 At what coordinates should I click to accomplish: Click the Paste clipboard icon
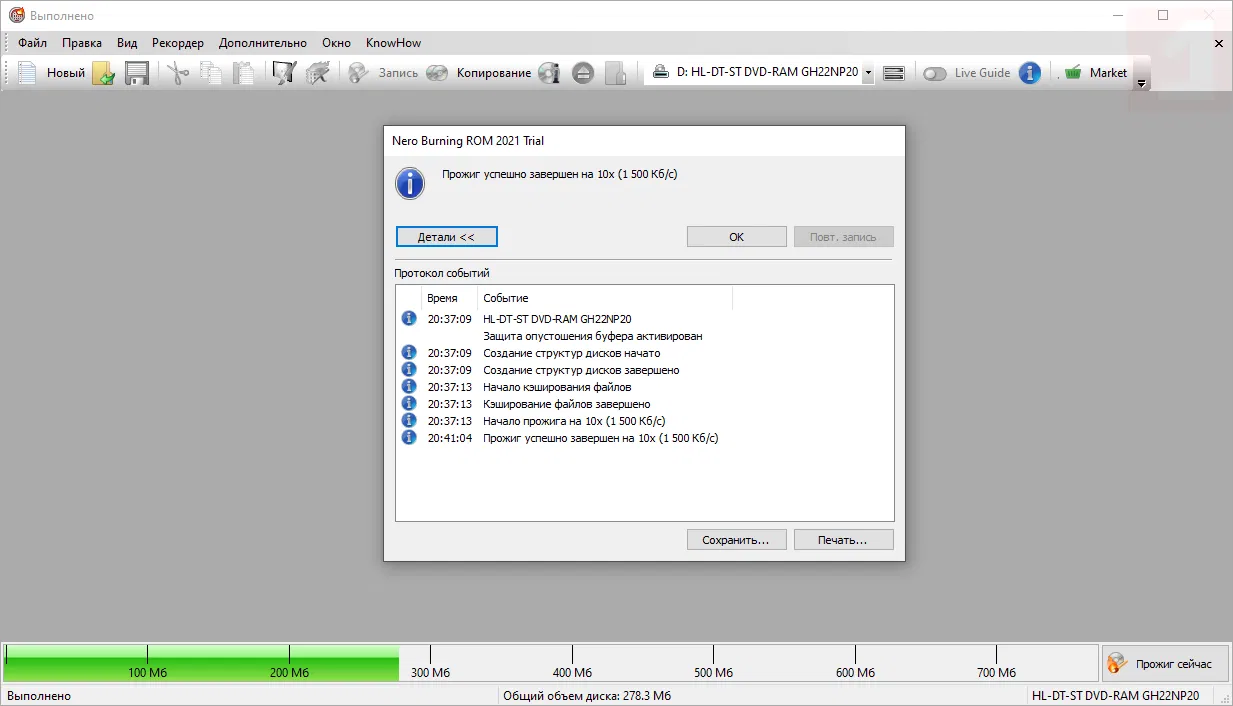(243, 73)
